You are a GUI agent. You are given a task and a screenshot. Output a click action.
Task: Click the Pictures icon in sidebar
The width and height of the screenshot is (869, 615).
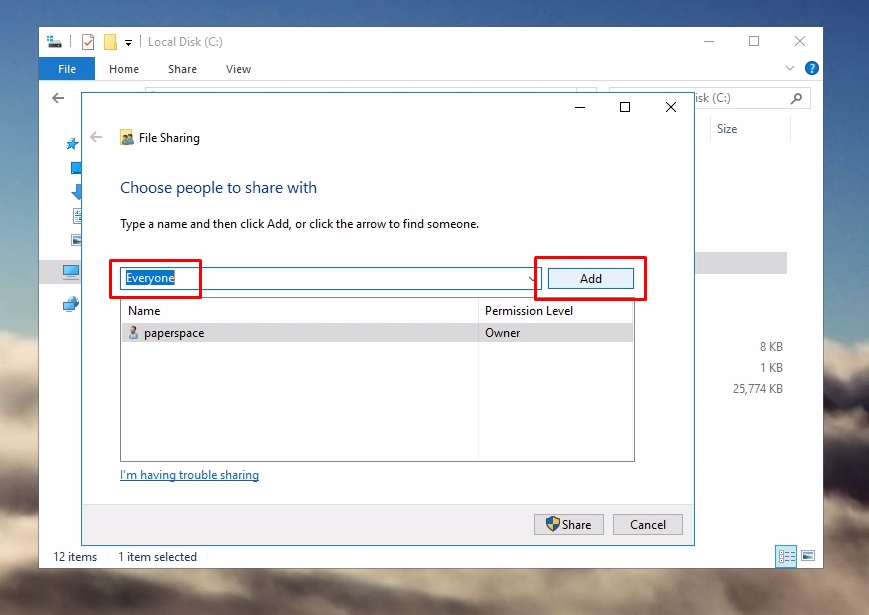tap(76, 240)
